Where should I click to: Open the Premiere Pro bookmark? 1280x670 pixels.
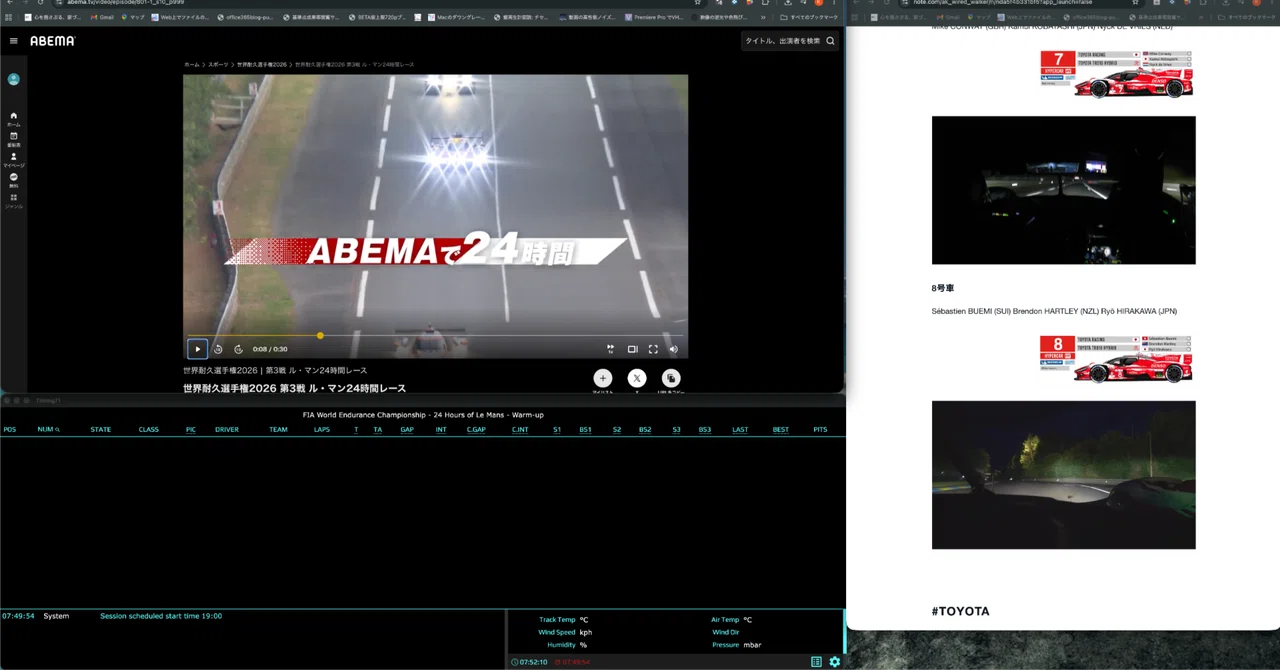pyautogui.click(x=653, y=17)
